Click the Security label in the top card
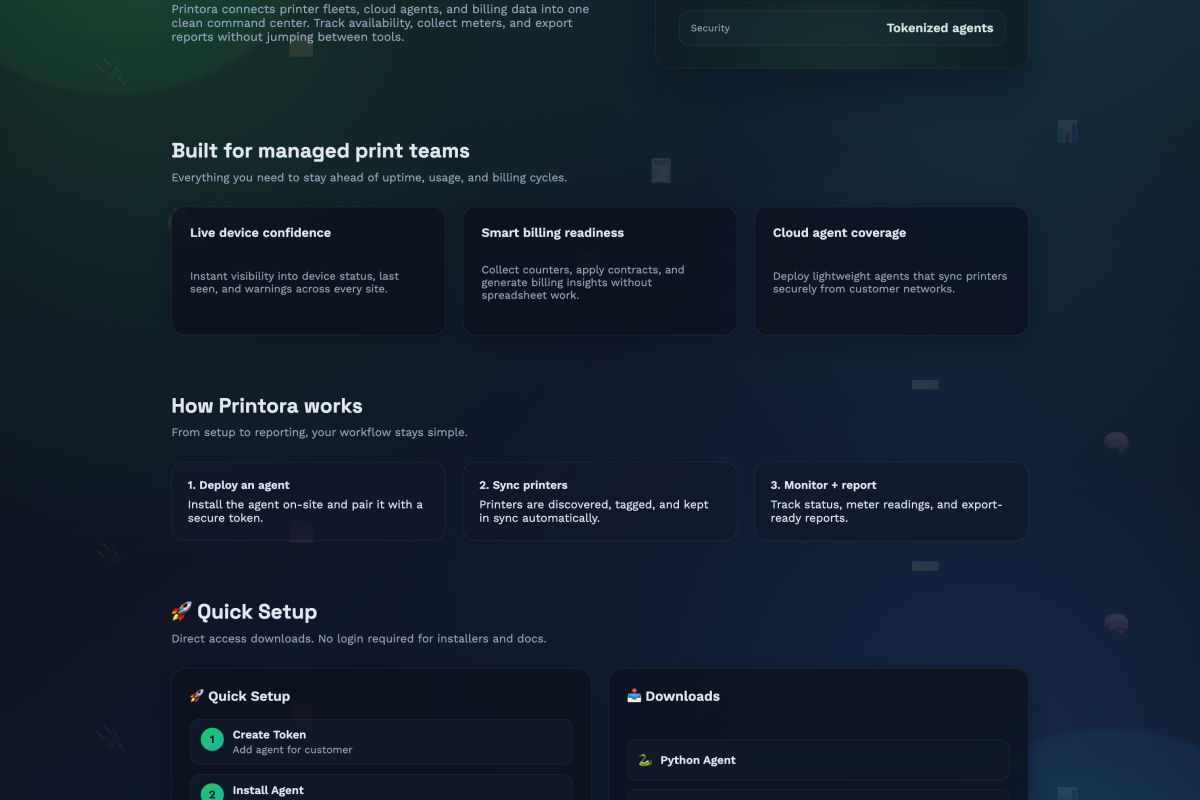Image resolution: width=1200 pixels, height=800 pixels. [x=710, y=28]
